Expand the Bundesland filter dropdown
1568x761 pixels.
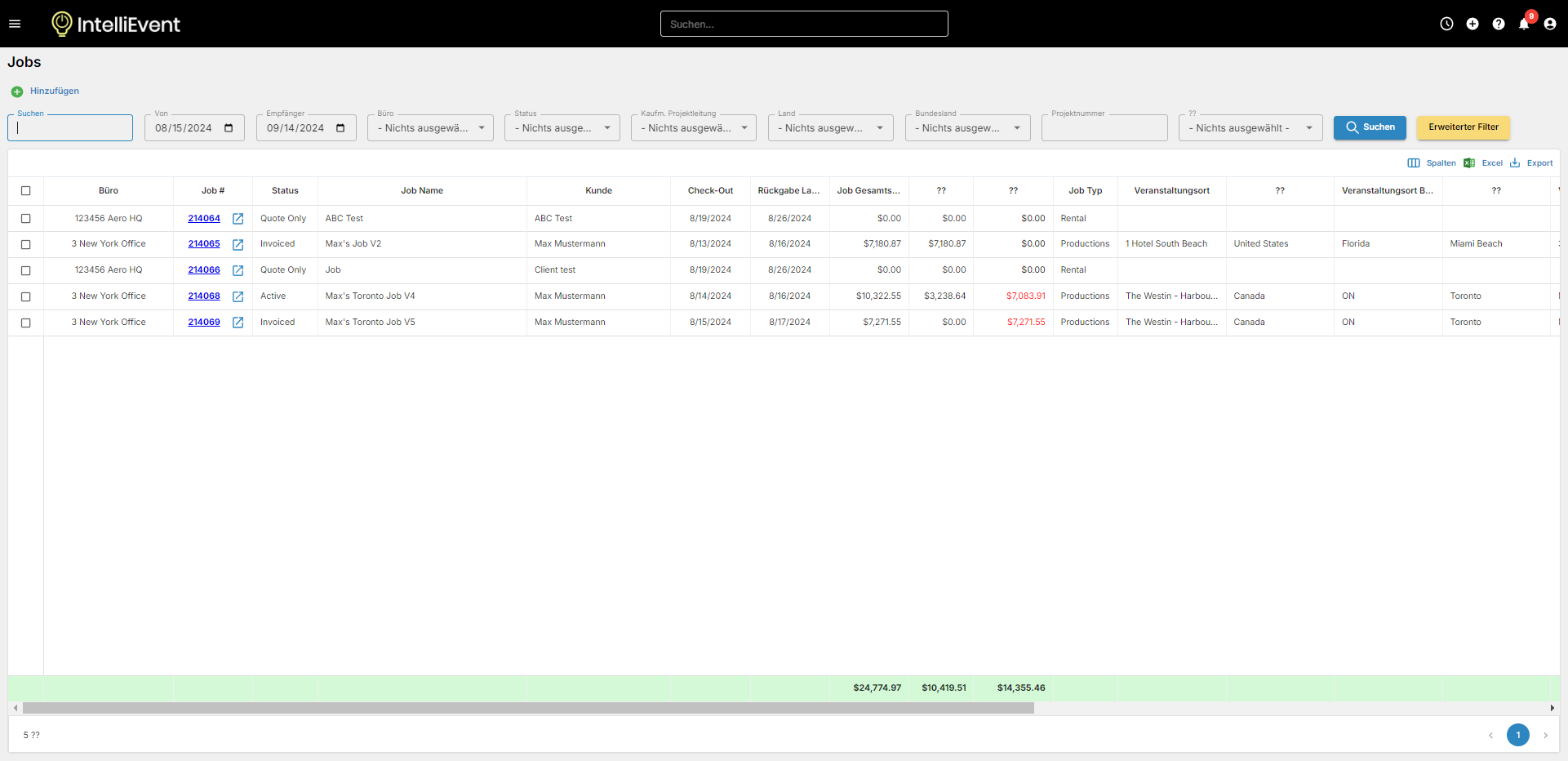point(968,128)
